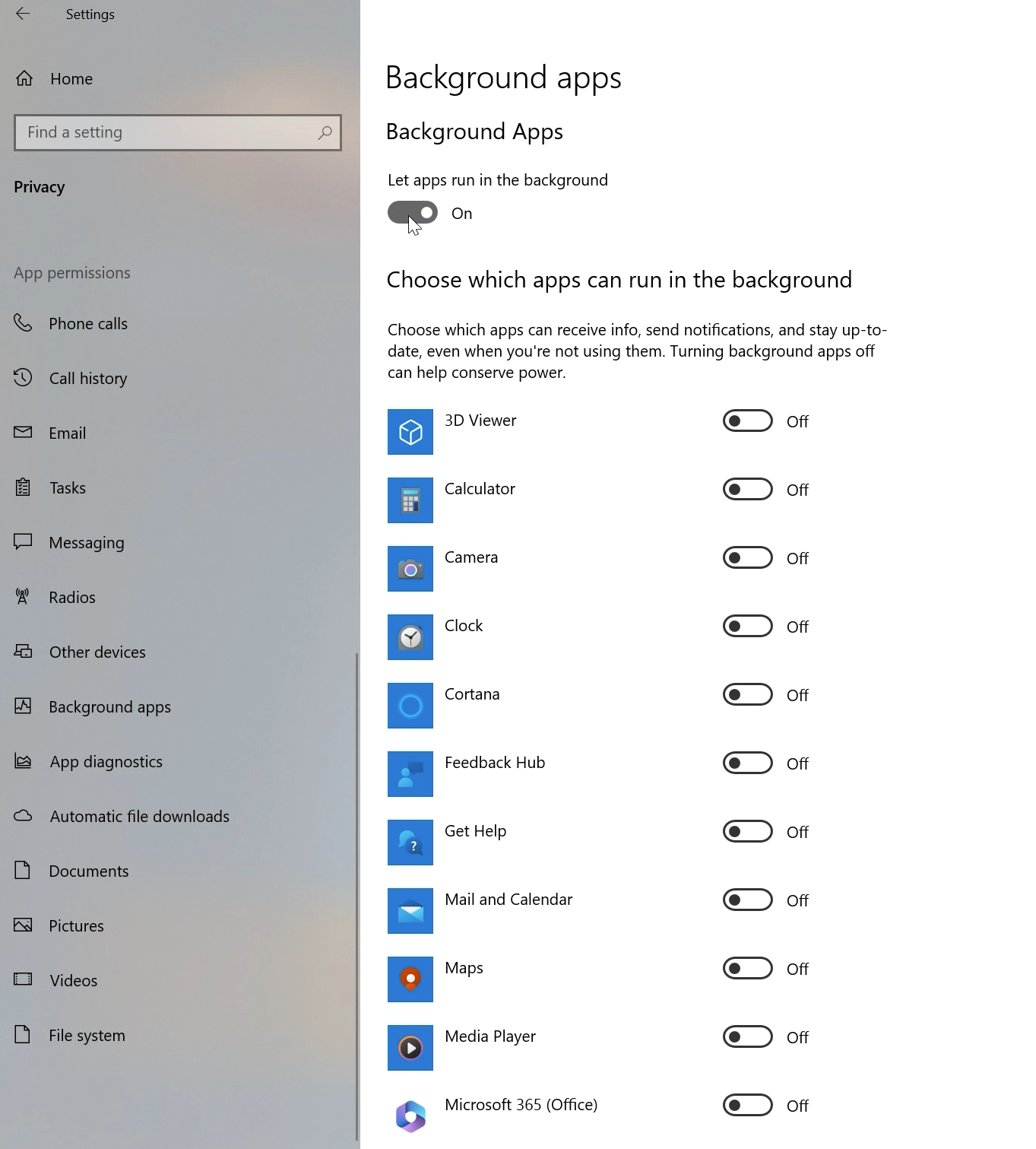Click the App diagnostics chart icon

(23, 760)
